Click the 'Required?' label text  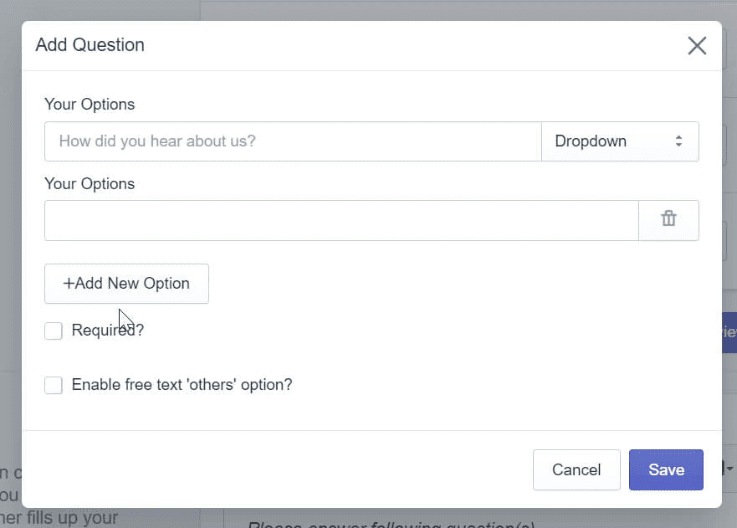coord(108,330)
